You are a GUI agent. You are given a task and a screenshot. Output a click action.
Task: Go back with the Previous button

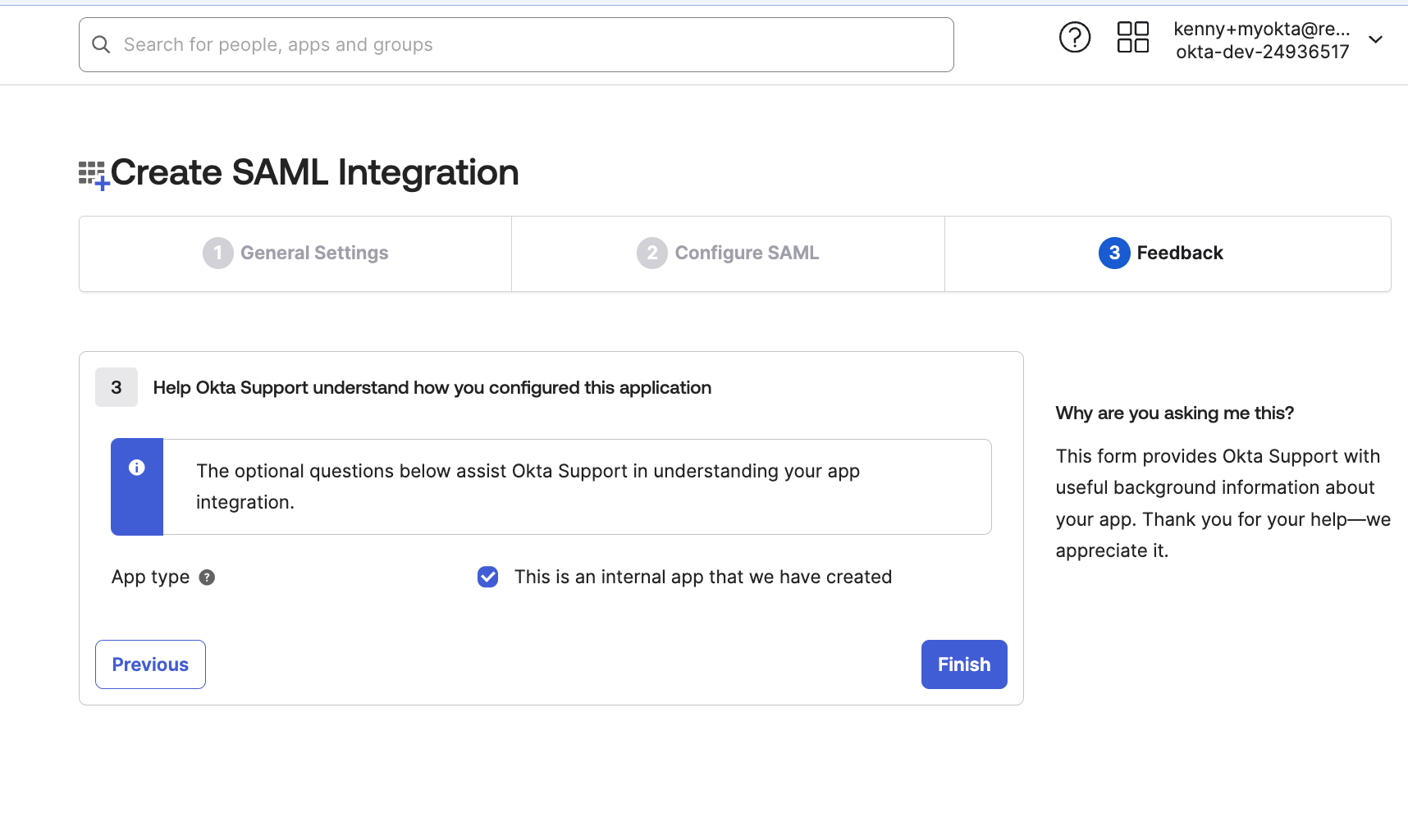point(150,664)
